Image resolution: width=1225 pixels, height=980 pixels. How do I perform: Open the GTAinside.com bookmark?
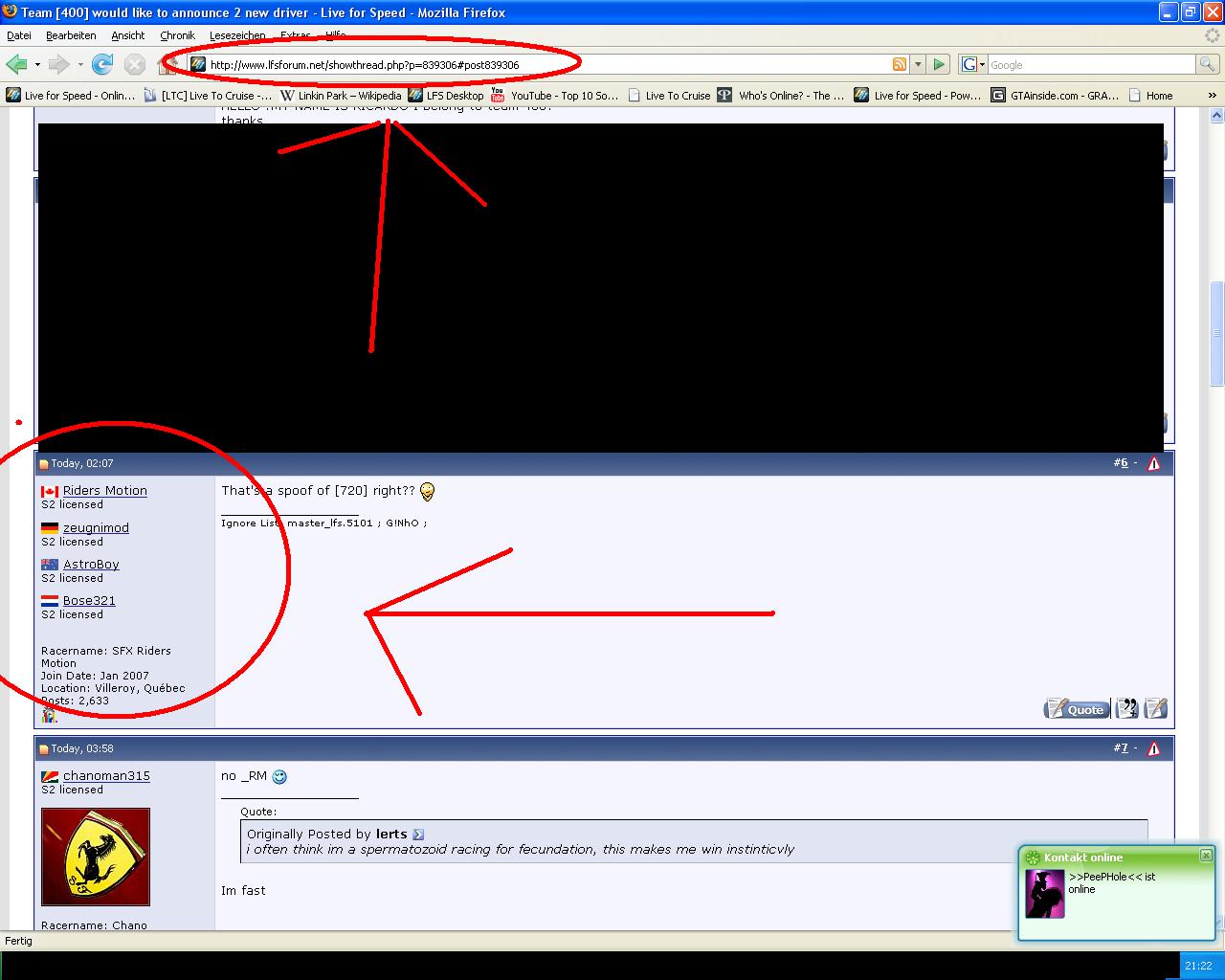click(x=1056, y=96)
